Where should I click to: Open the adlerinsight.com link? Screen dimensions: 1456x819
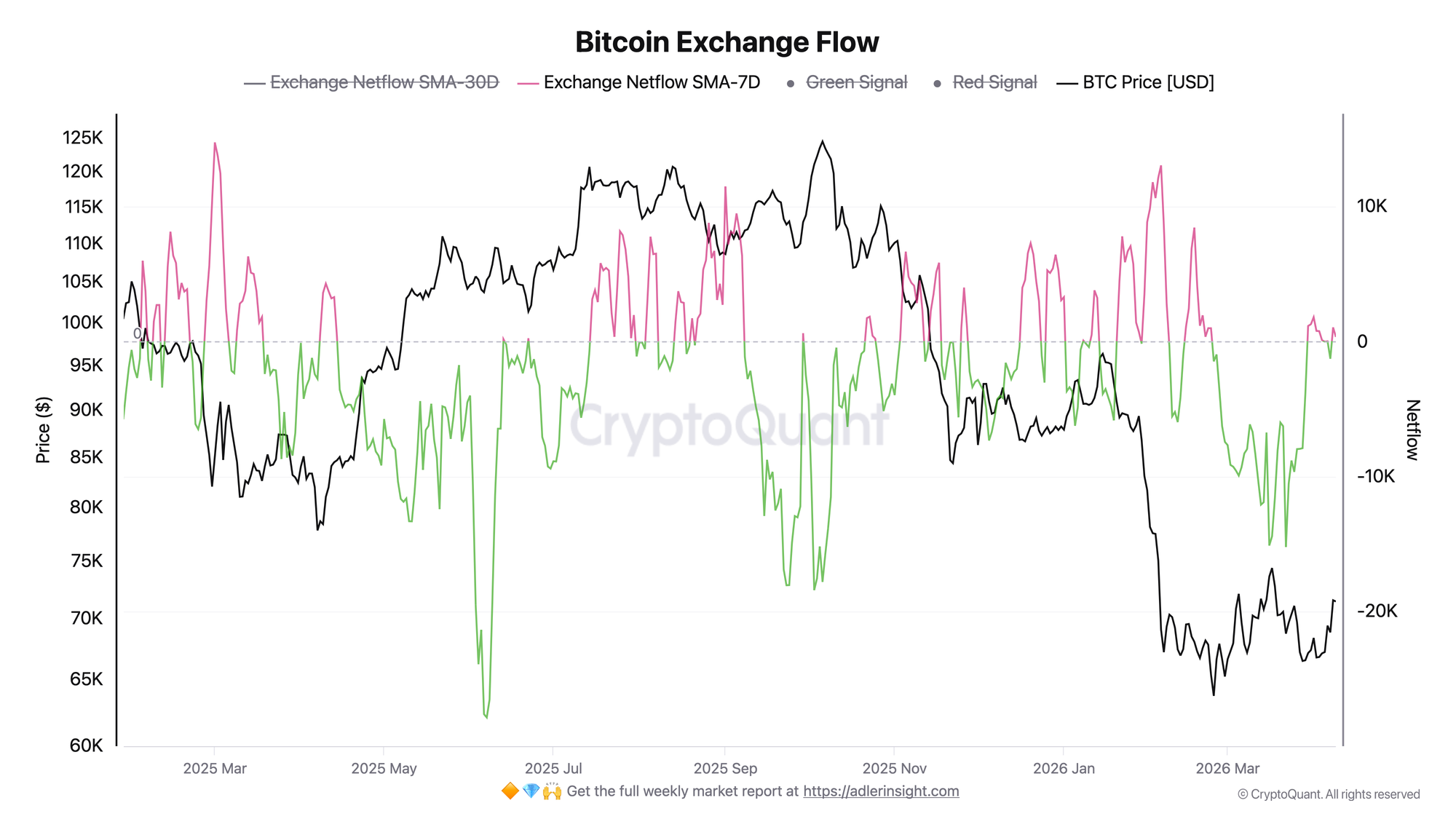881,791
